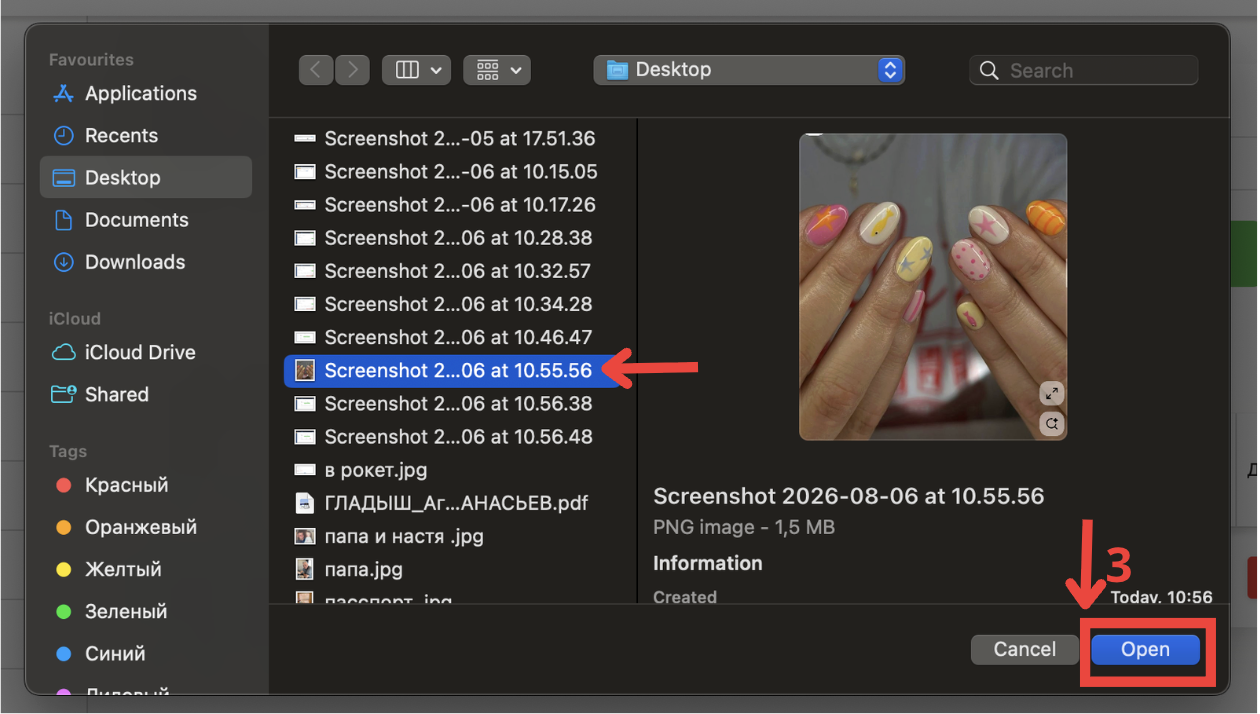1260x714 pixels.
Task: Go back with the left chevron button
Action: [x=316, y=70]
